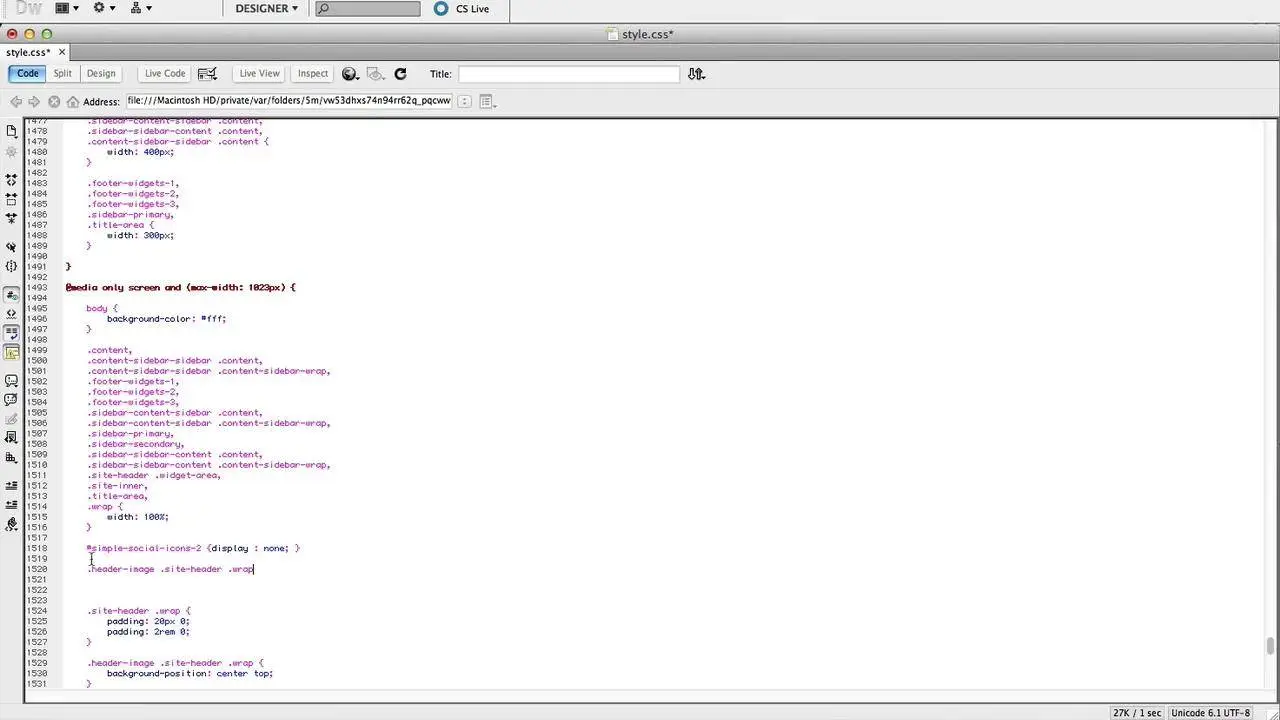Open the Check Browser Compatibility menu
1280x720 pixels.
coord(208,74)
